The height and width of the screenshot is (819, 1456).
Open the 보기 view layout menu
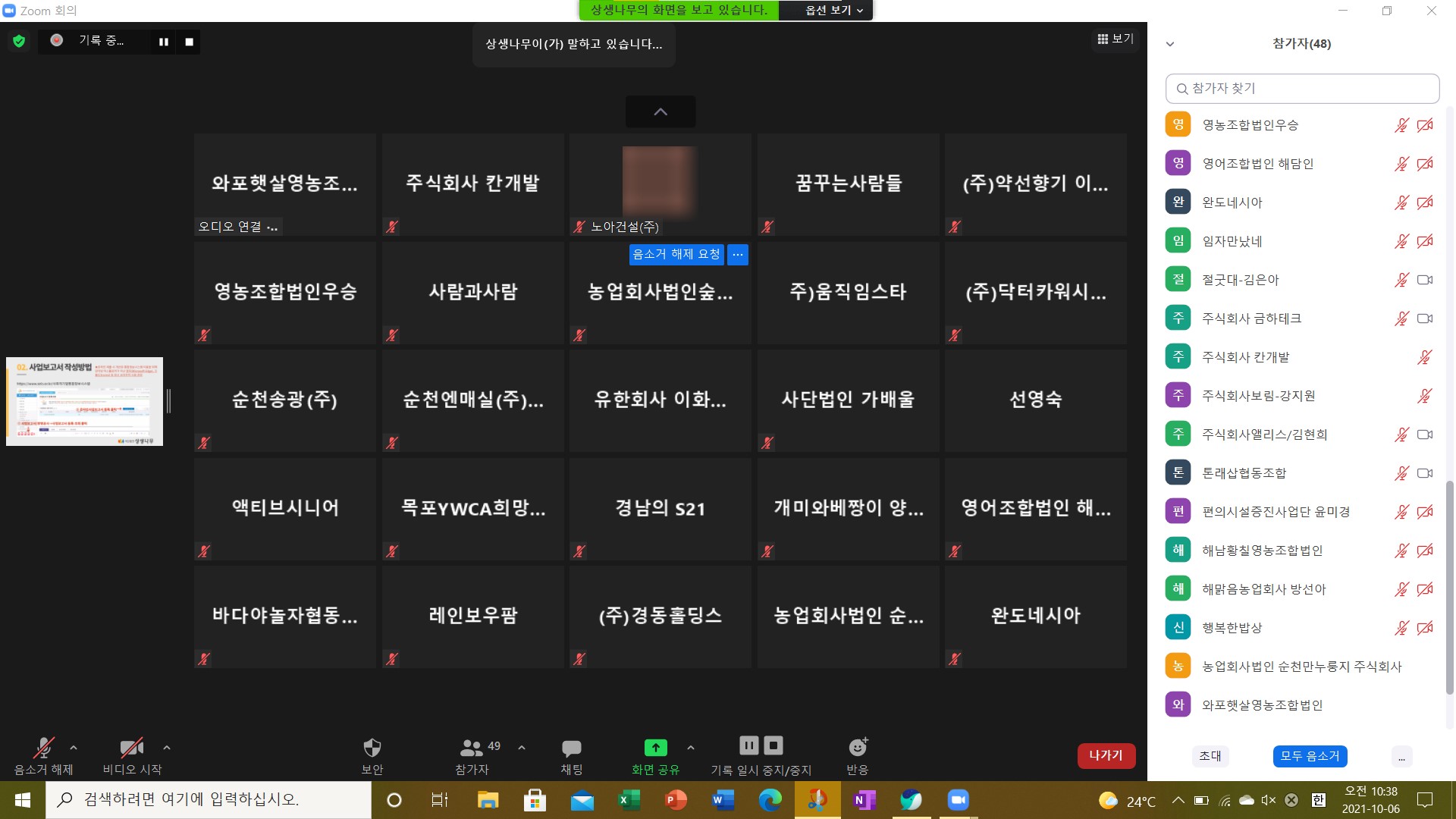click(1116, 39)
